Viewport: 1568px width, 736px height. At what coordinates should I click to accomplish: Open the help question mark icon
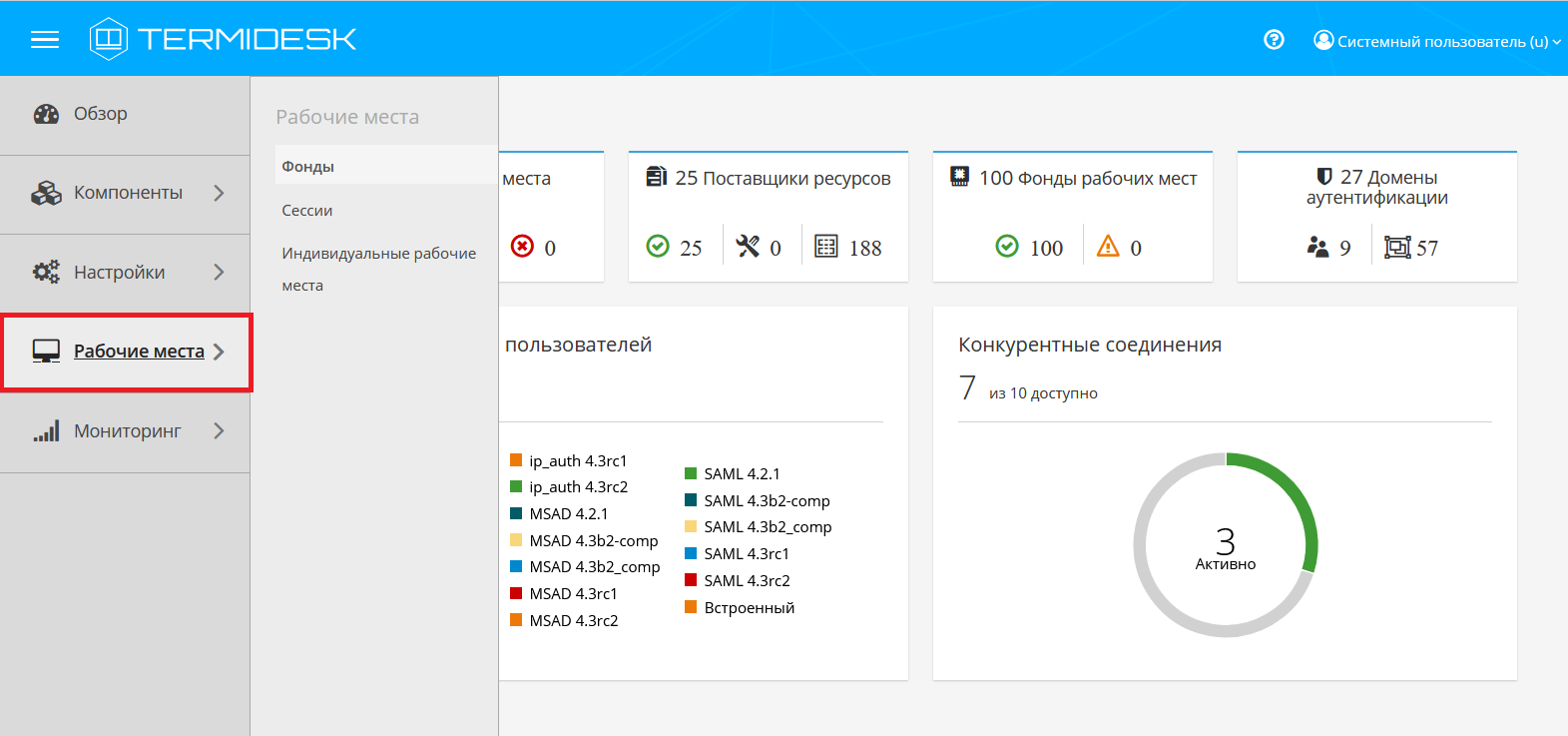(1274, 40)
